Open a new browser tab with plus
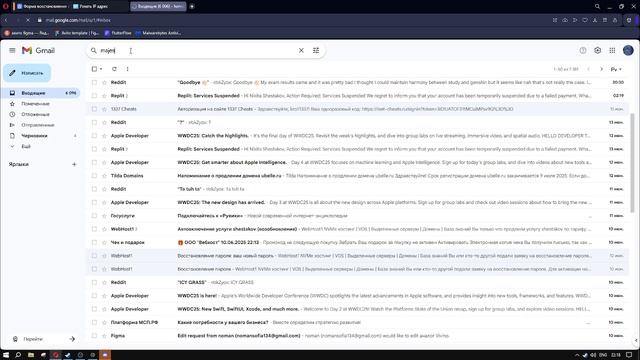 click(192, 7)
